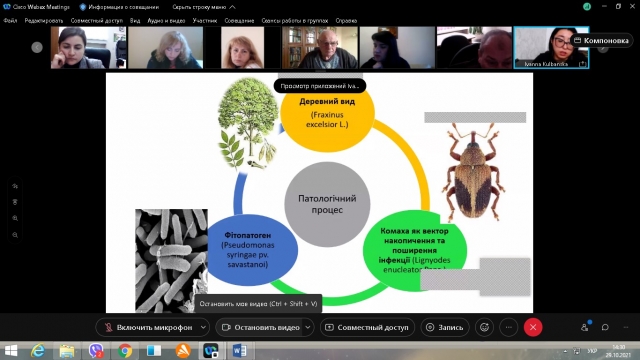Click the more options ellipsis button
The image size is (640, 360).
(509, 327)
